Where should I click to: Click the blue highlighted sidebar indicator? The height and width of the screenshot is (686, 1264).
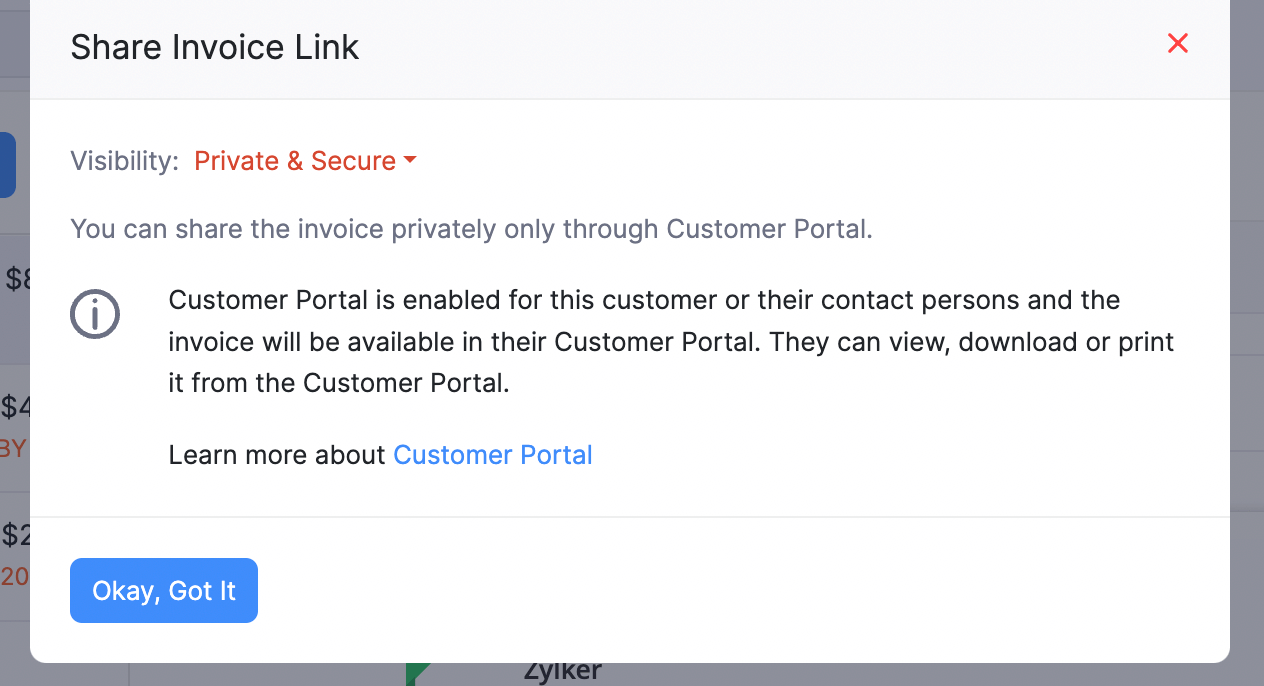tap(6, 165)
